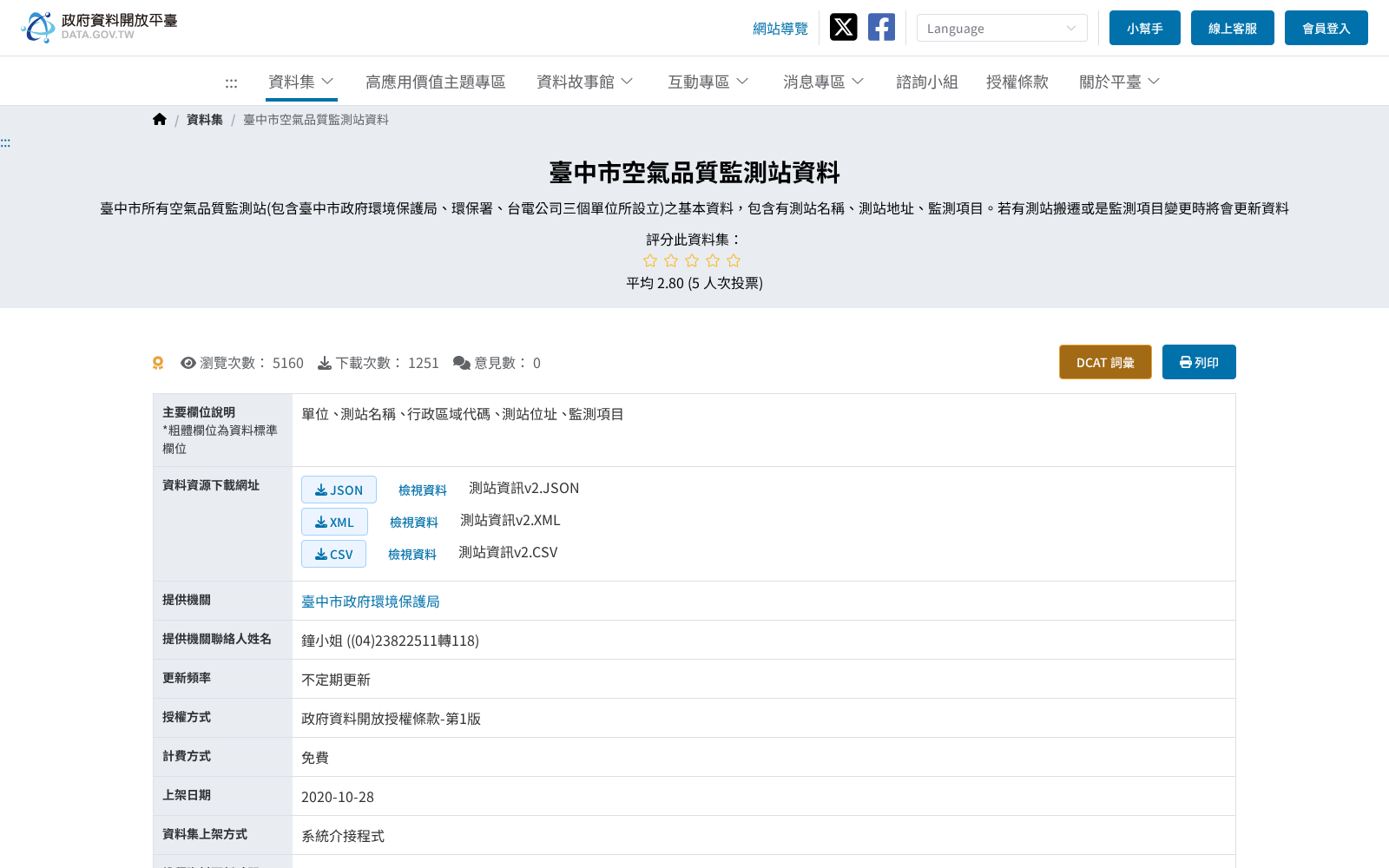Open 臺中市政府環境保護局 agency link
The image size is (1389, 868).
click(x=371, y=602)
